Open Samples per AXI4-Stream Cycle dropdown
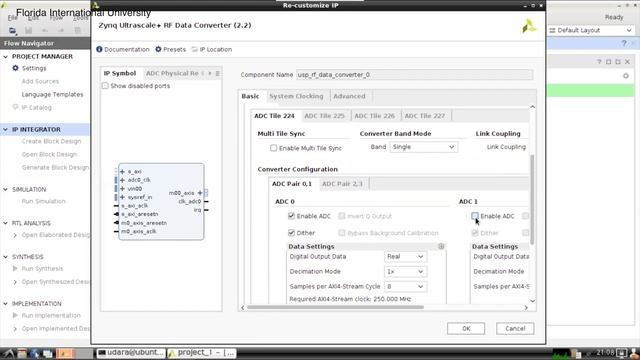Image resolution: width=640 pixels, height=360 pixels. (x=405, y=287)
